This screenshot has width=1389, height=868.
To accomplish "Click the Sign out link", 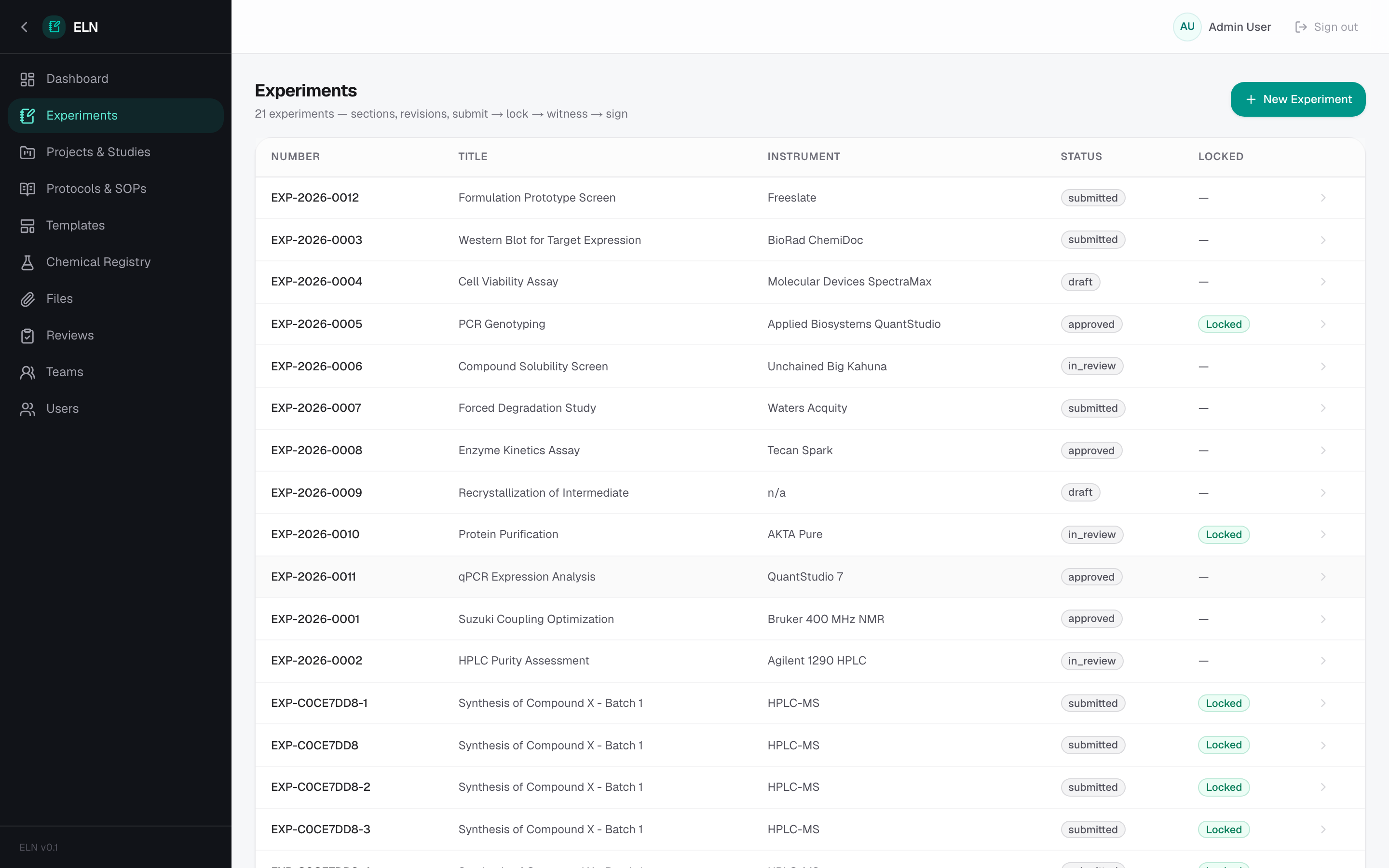I will [x=1326, y=27].
